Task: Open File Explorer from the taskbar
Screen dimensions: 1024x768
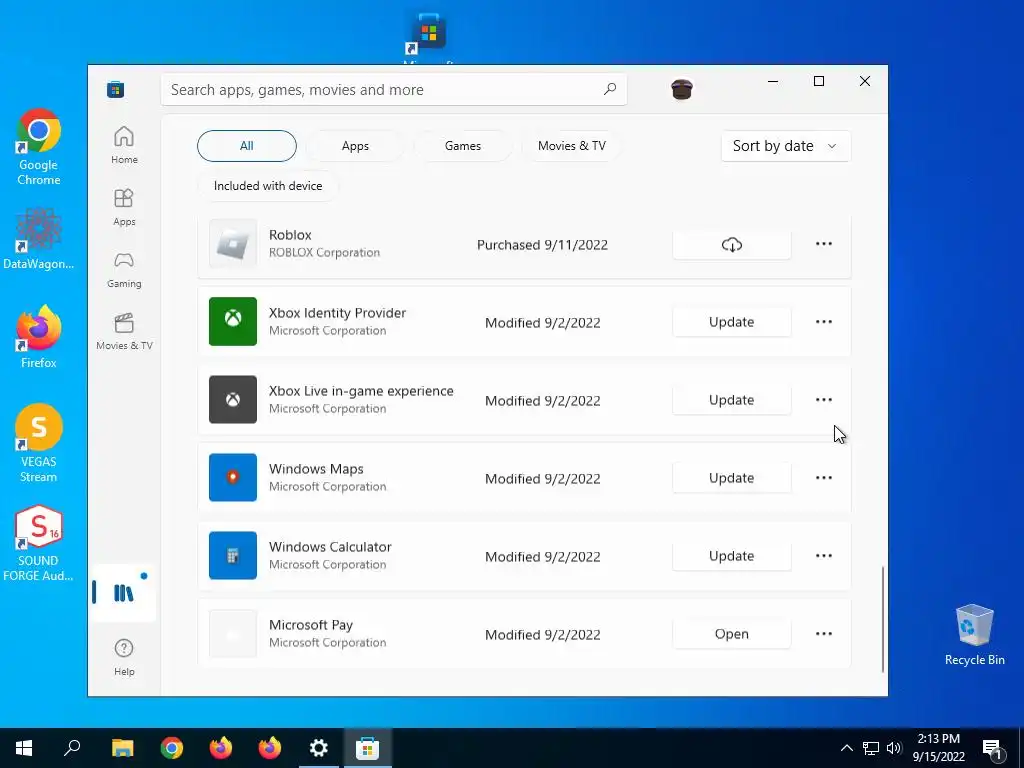Action: pyautogui.click(x=122, y=748)
